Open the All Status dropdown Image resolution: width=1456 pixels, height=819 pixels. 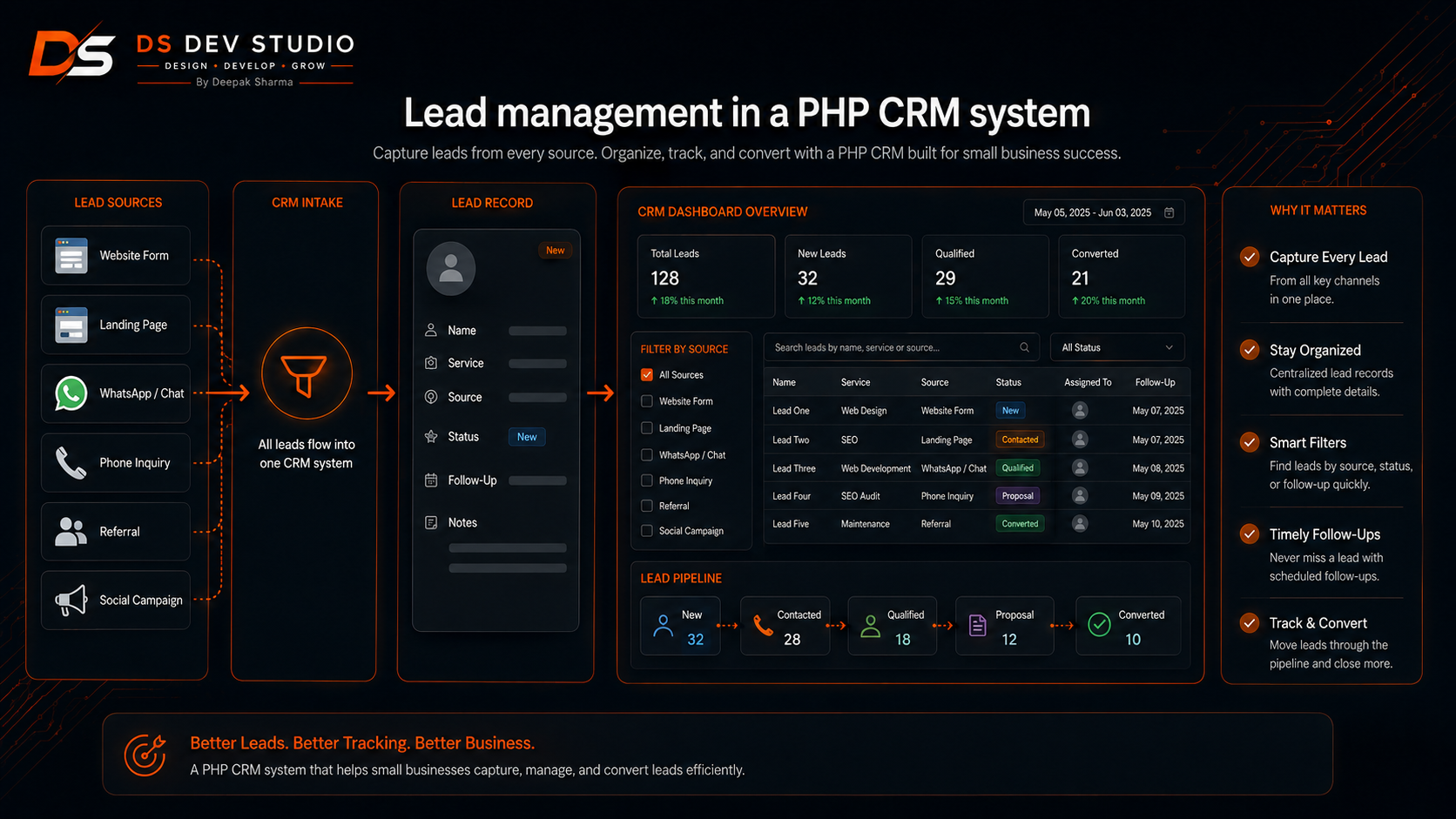pos(1117,347)
